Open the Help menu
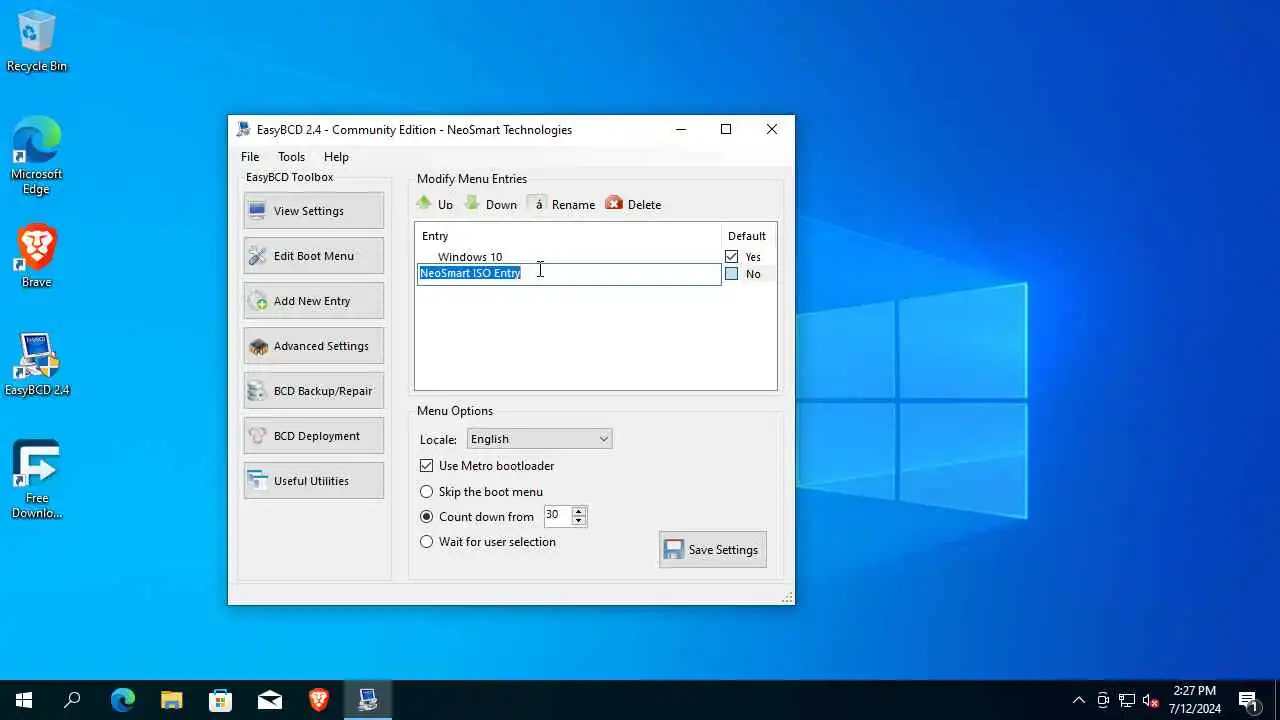This screenshot has height=720, width=1280. click(336, 157)
